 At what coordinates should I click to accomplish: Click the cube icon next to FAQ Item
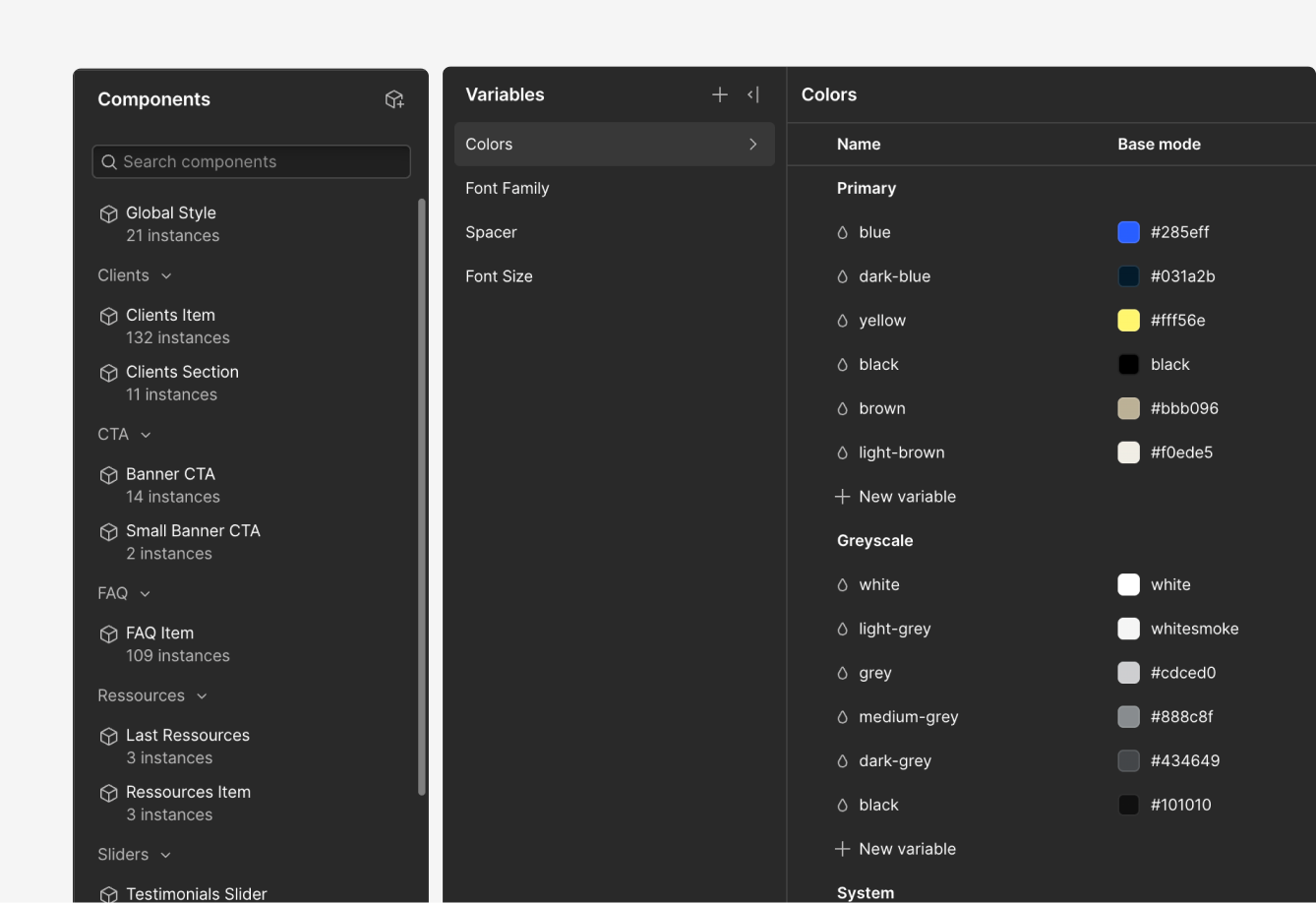(109, 634)
